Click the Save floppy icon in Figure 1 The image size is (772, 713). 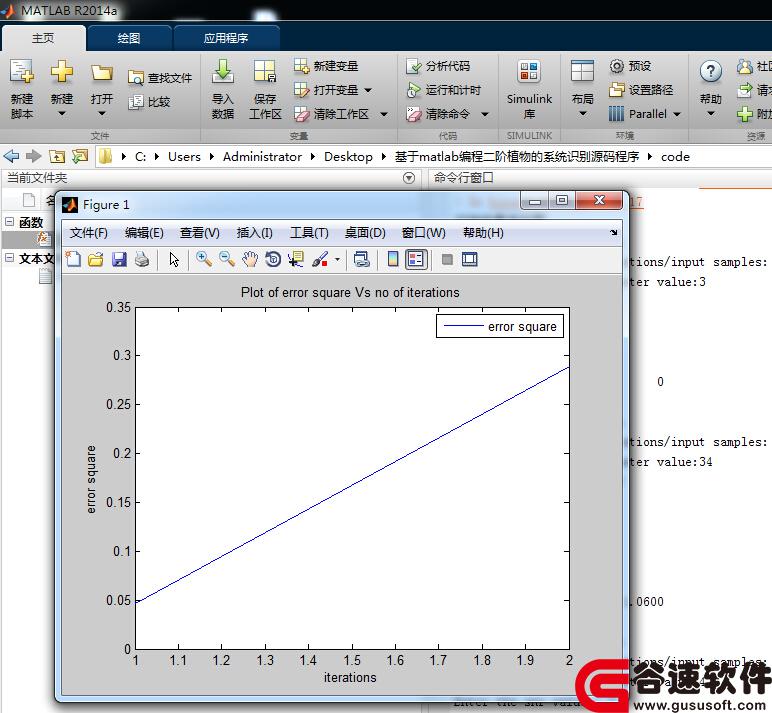click(x=119, y=259)
